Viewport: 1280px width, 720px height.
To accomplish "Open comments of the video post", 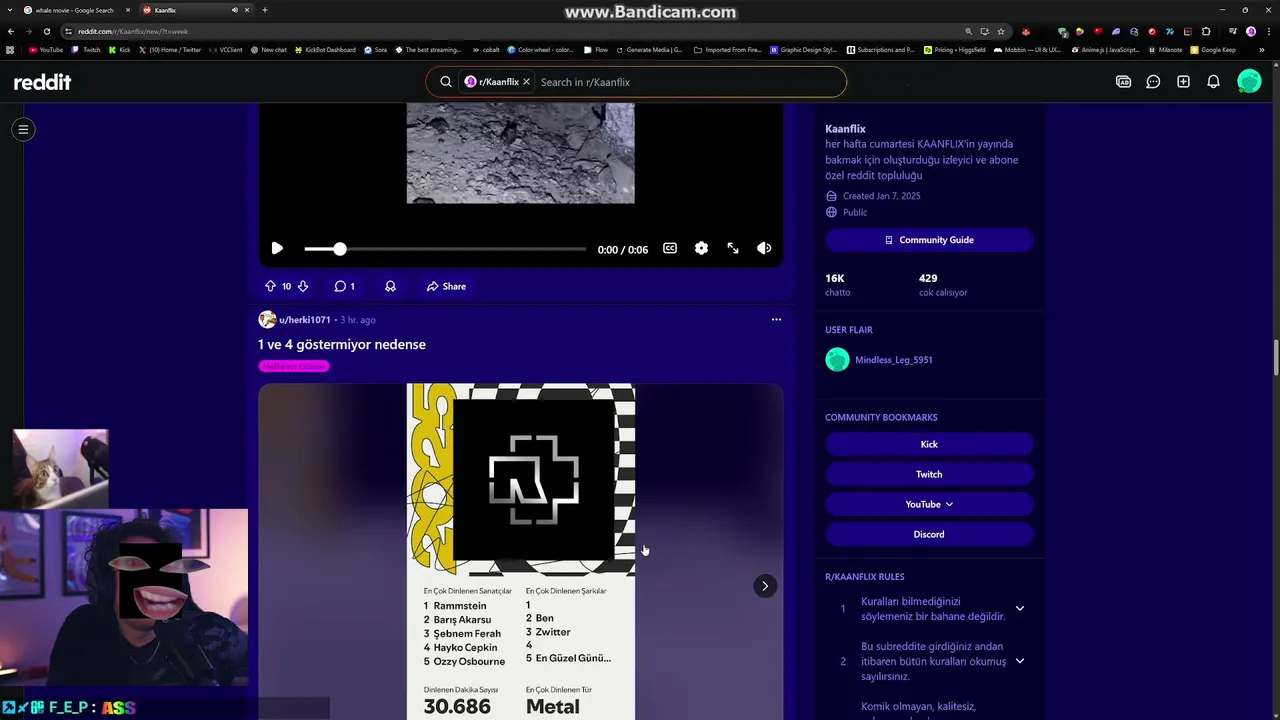I will tap(345, 286).
